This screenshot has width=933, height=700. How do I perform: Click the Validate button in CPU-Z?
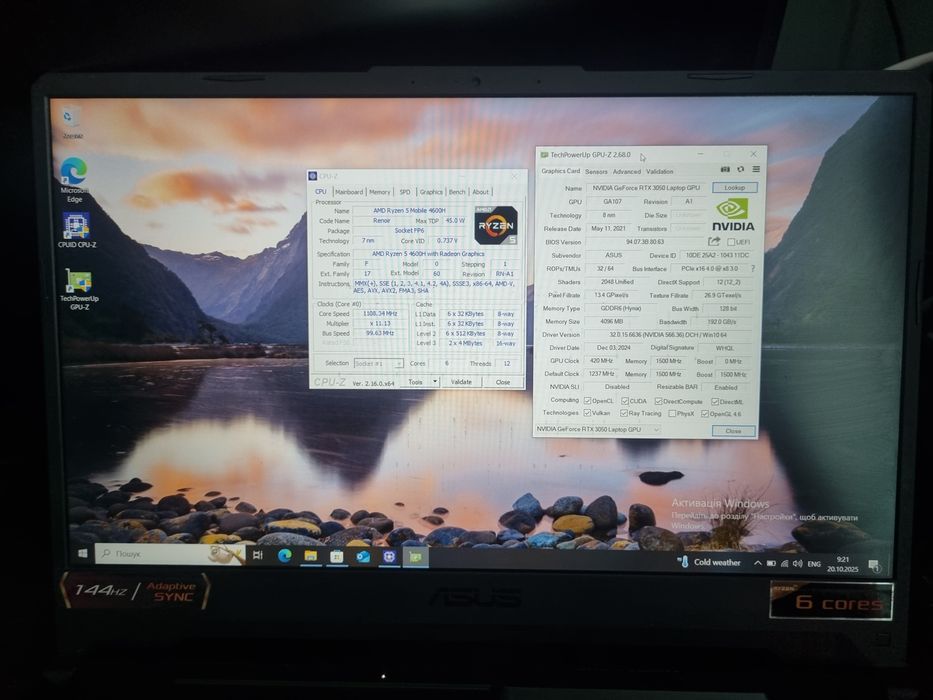tap(461, 382)
